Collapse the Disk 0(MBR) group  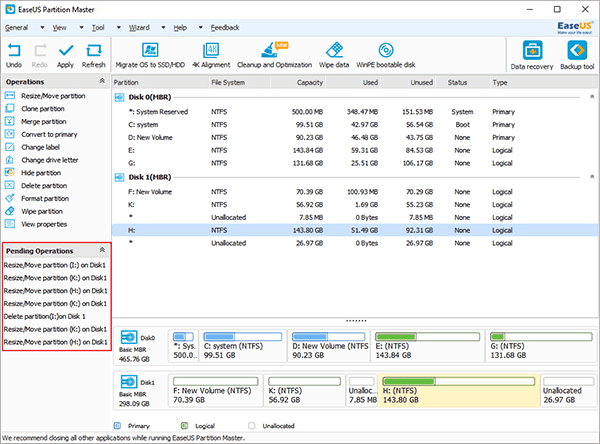(592, 97)
